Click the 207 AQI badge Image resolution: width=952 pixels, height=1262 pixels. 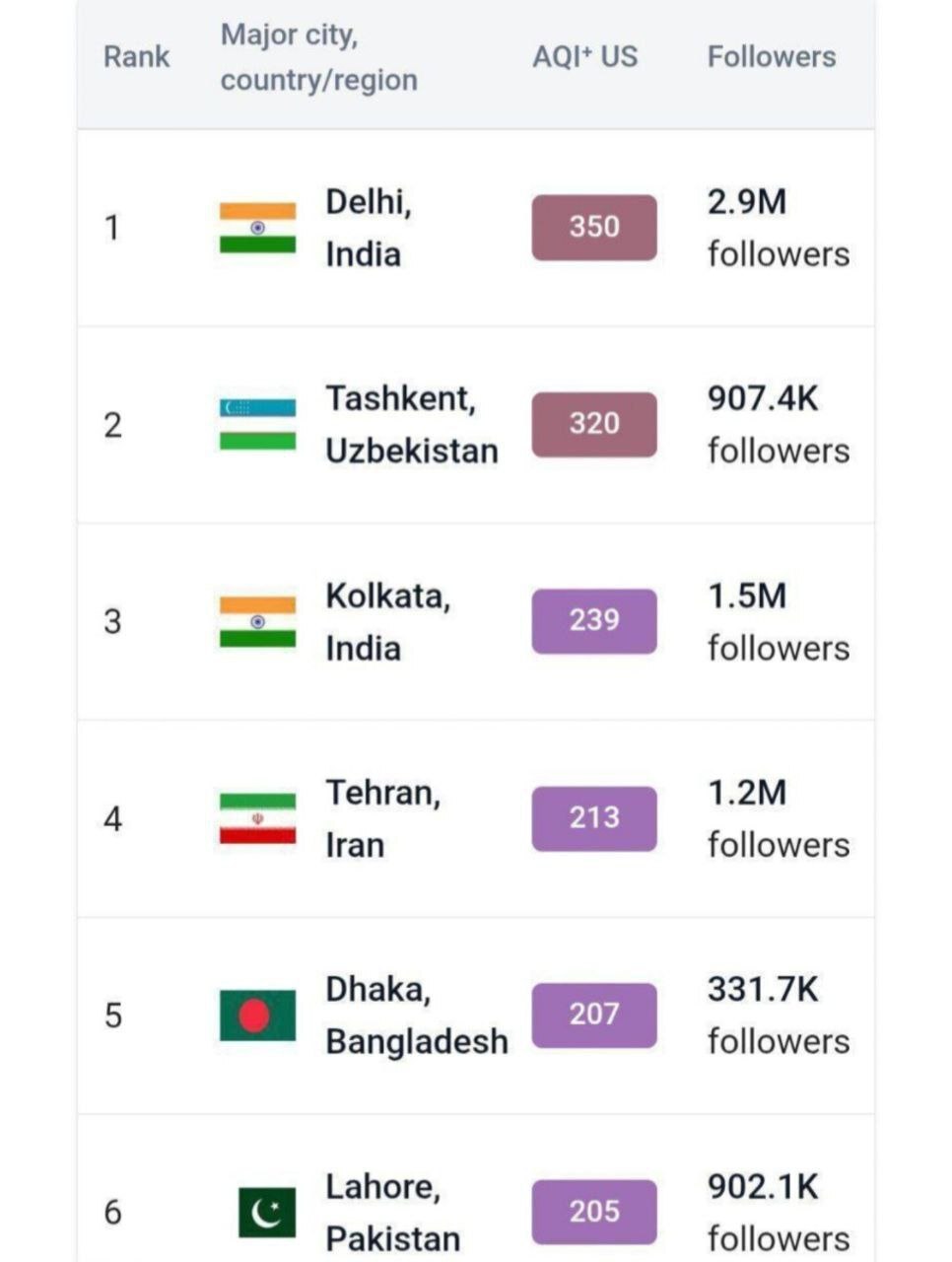[x=594, y=1015]
